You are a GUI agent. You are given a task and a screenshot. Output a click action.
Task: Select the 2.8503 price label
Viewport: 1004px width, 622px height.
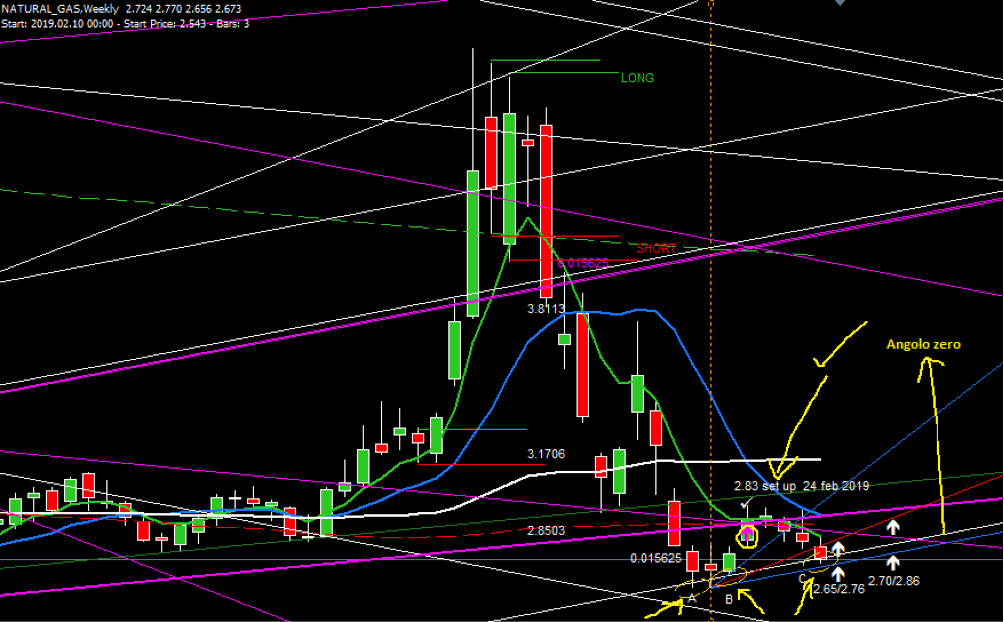[546, 531]
